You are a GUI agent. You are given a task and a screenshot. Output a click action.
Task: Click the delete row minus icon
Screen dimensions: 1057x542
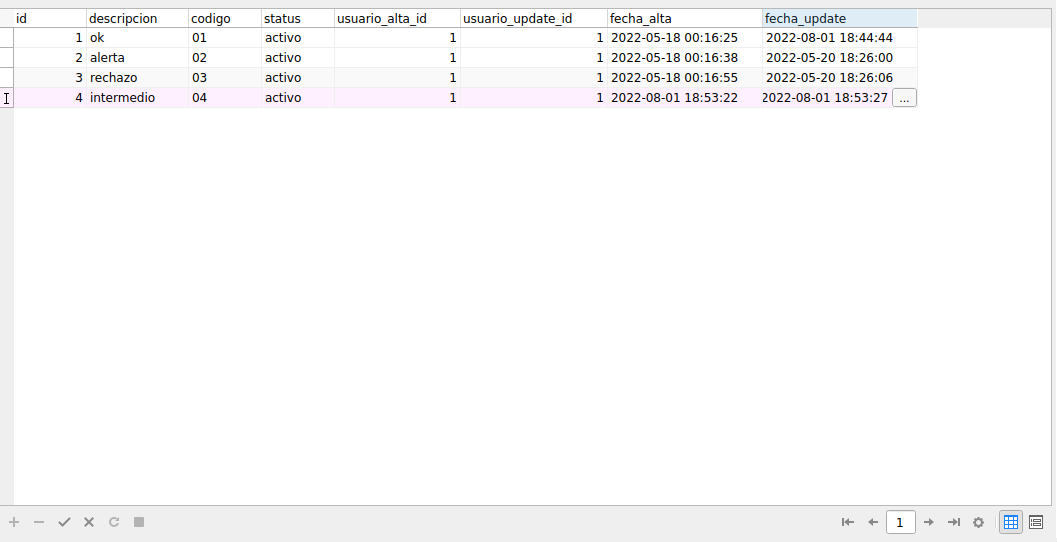(39, 522)
